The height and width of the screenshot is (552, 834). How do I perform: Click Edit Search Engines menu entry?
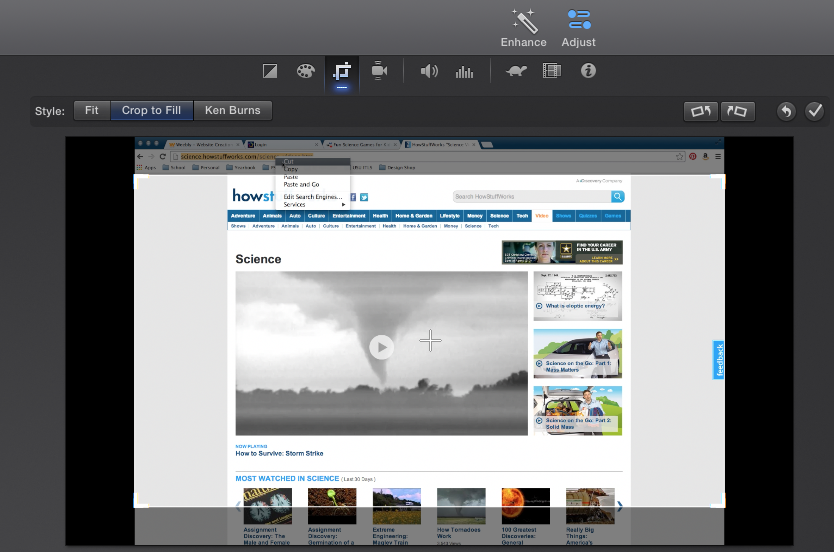click(313, 197)
